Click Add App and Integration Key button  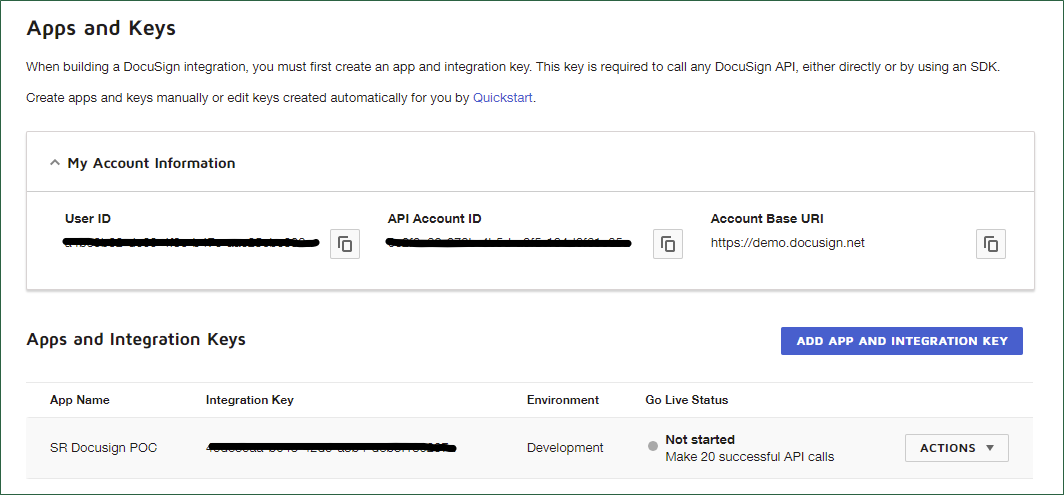coord(901,341)
